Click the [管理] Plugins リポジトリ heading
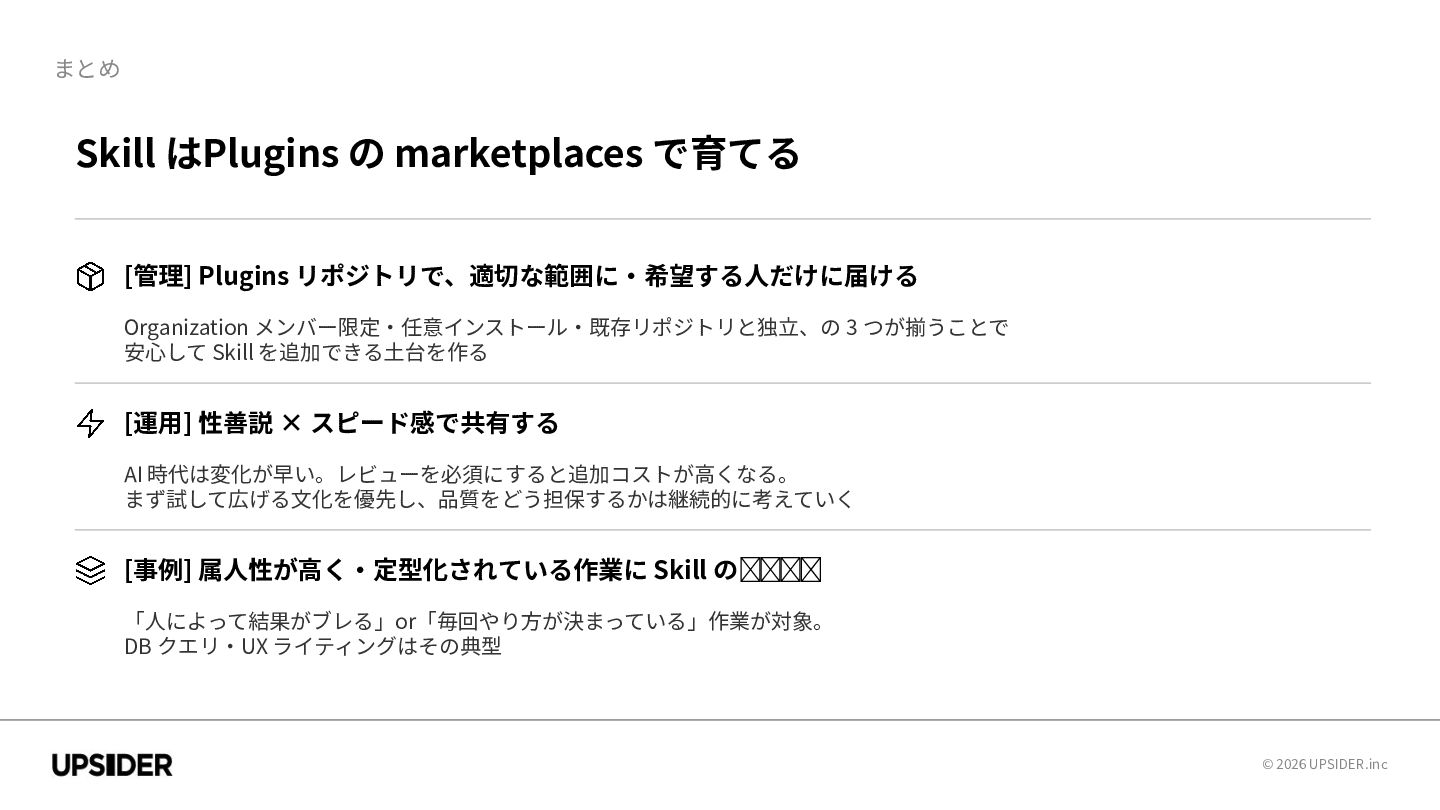Screen dimensions: 1440x810 click(520, 275)
